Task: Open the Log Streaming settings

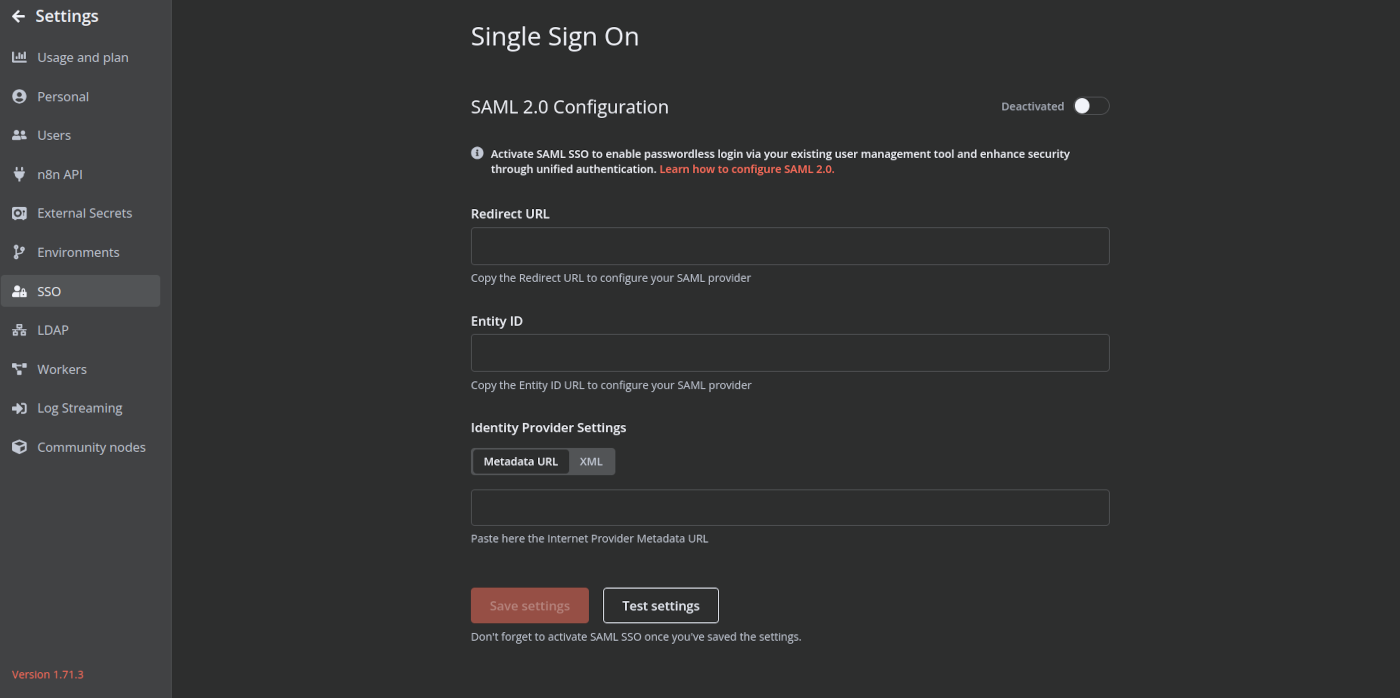Action: [79, 407]
